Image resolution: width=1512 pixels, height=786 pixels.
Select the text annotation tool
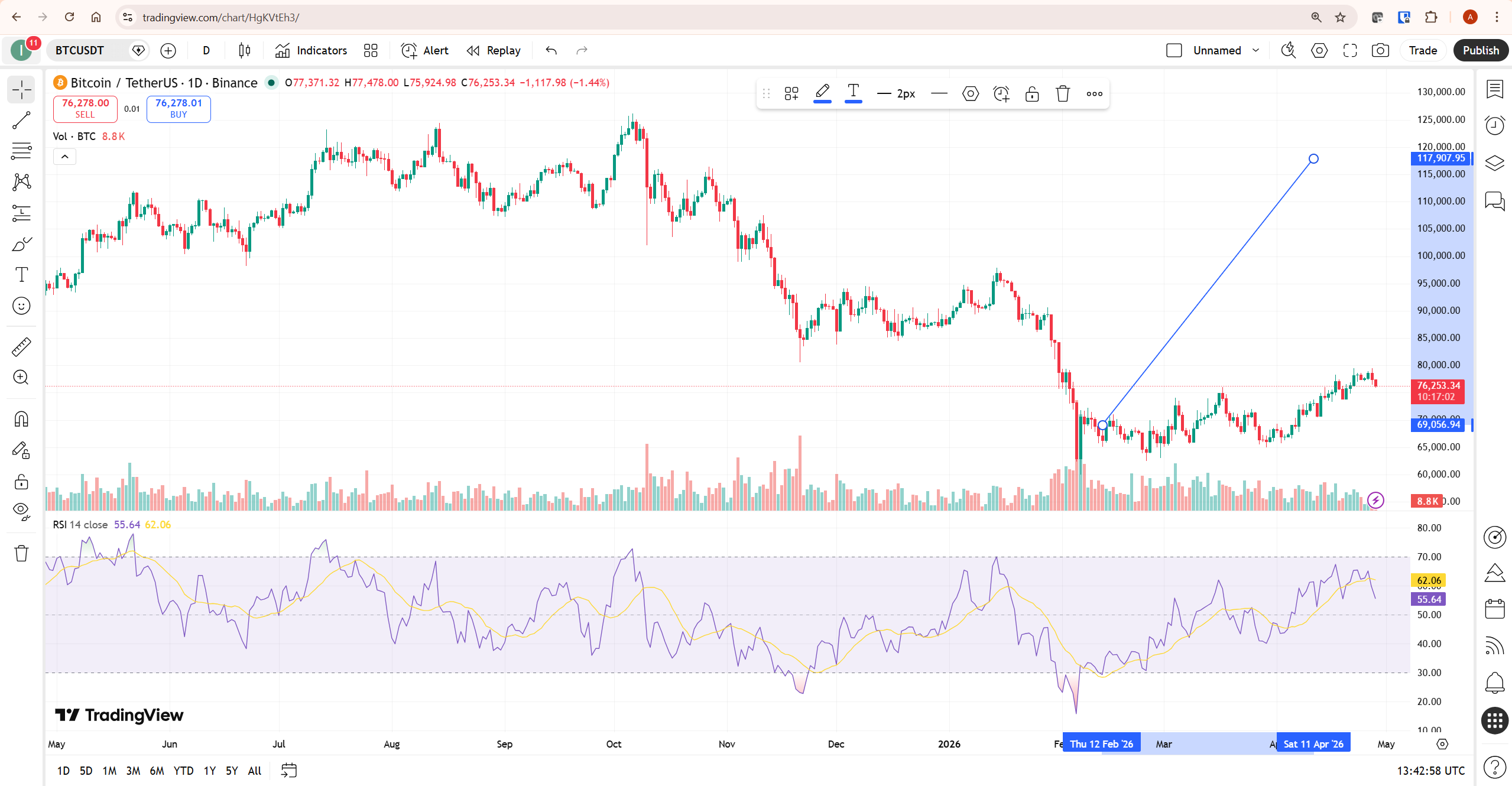(21, 274)
